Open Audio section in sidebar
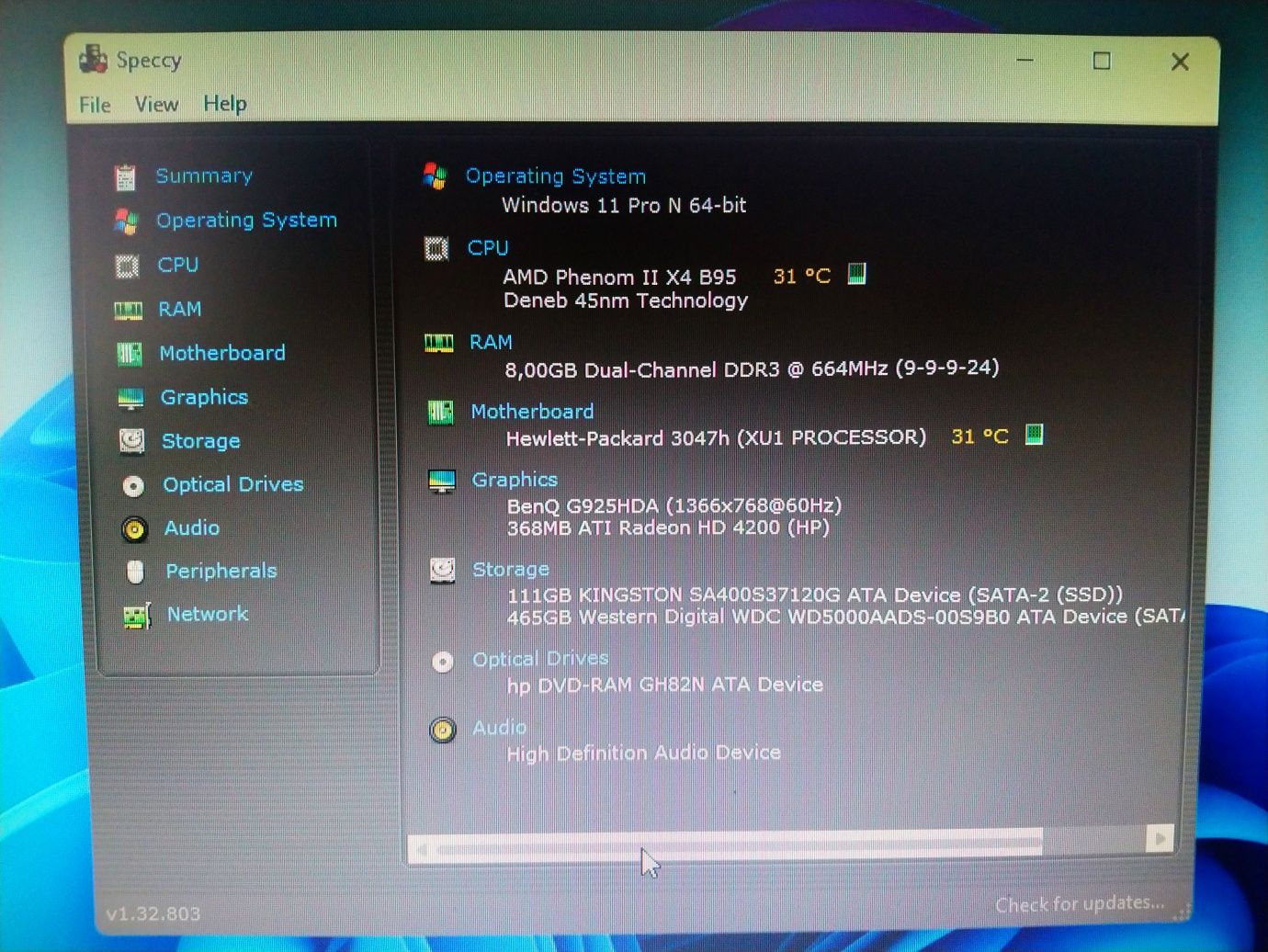The height and width of the screenshot is (952, 1268). click(192, 527)
